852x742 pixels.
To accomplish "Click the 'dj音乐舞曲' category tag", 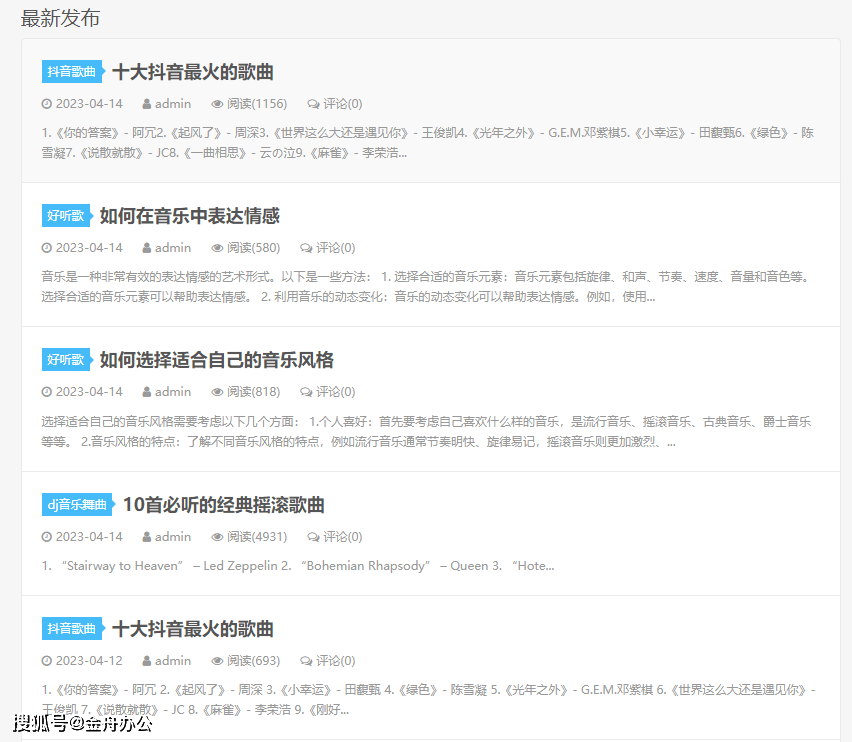I will pyautogui.click(x=78, y=505).
